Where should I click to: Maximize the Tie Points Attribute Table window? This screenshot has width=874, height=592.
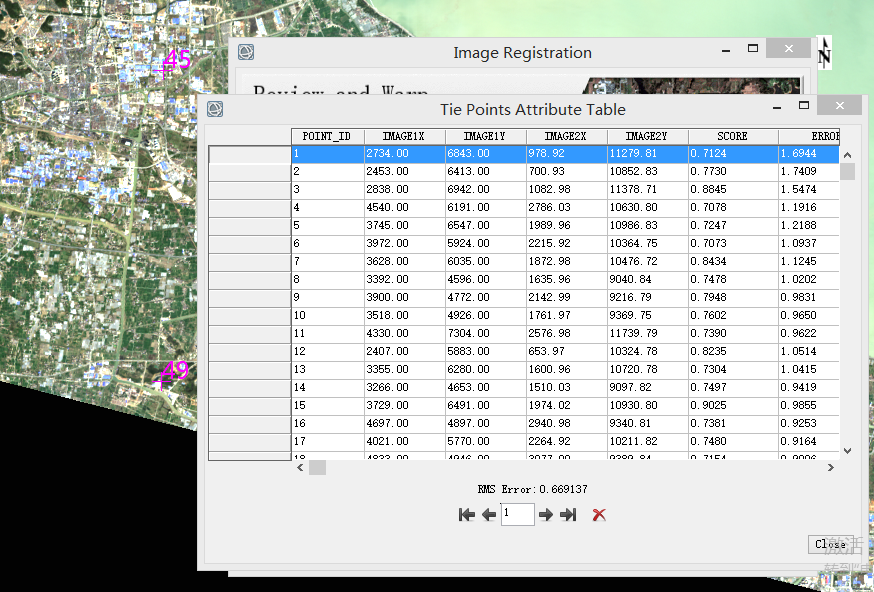click(803, 106)
